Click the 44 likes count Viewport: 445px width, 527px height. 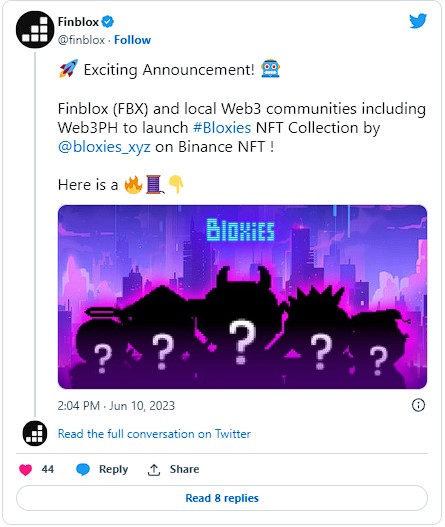48,469
